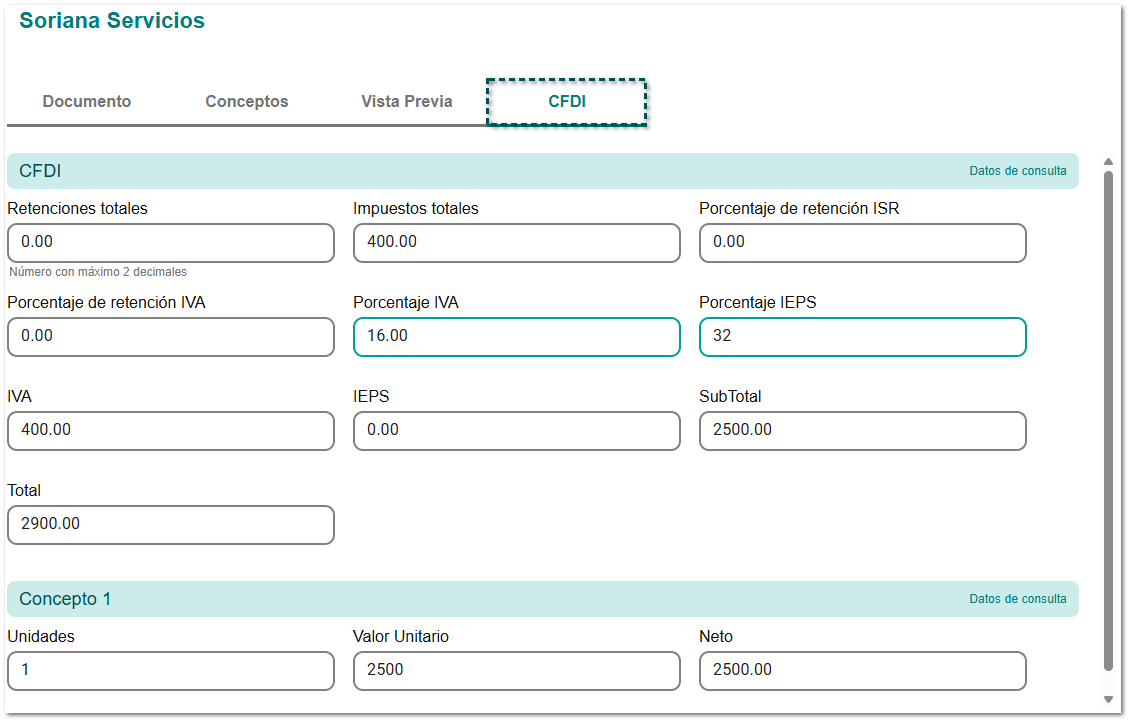Click Porcentaje de retención IVA field
Screen dimensions: 1130x722
click(170, 337)
